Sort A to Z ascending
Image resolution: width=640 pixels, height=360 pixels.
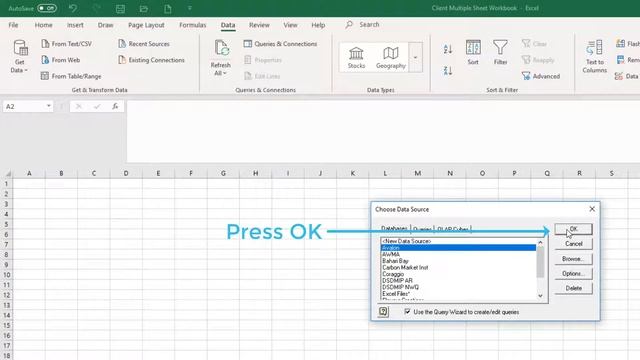click(x=448, y=49)
